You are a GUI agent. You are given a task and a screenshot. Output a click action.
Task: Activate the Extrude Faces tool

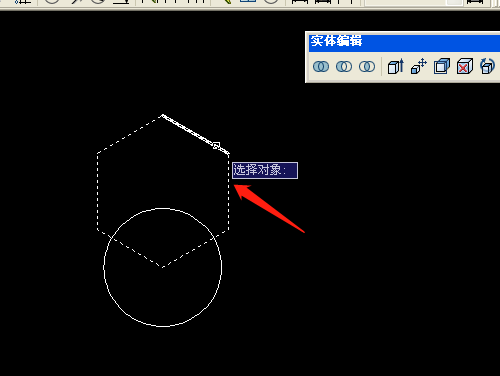pyautogui.click(x=396, y=66)
